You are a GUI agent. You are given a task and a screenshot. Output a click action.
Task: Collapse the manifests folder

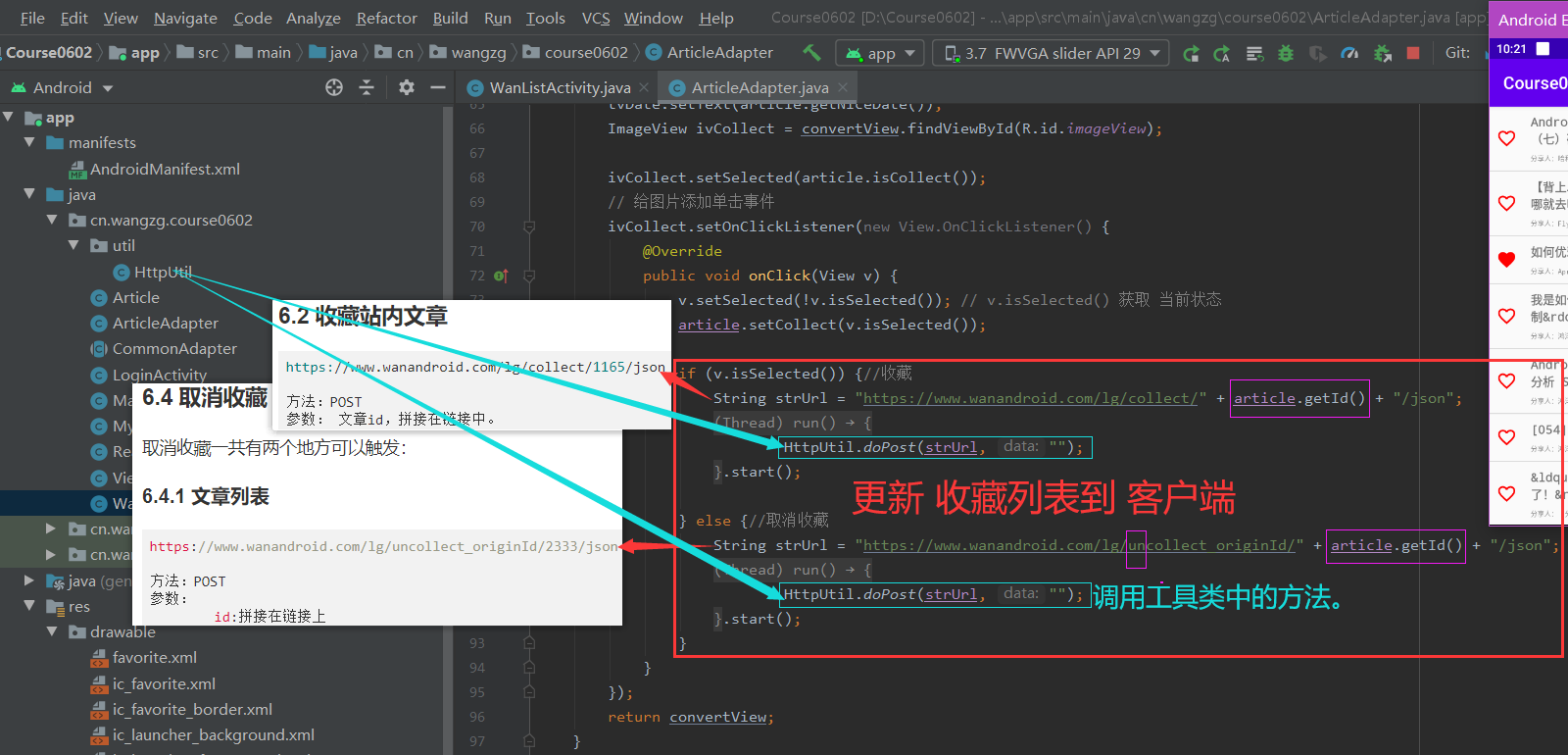tap(30, 142)
